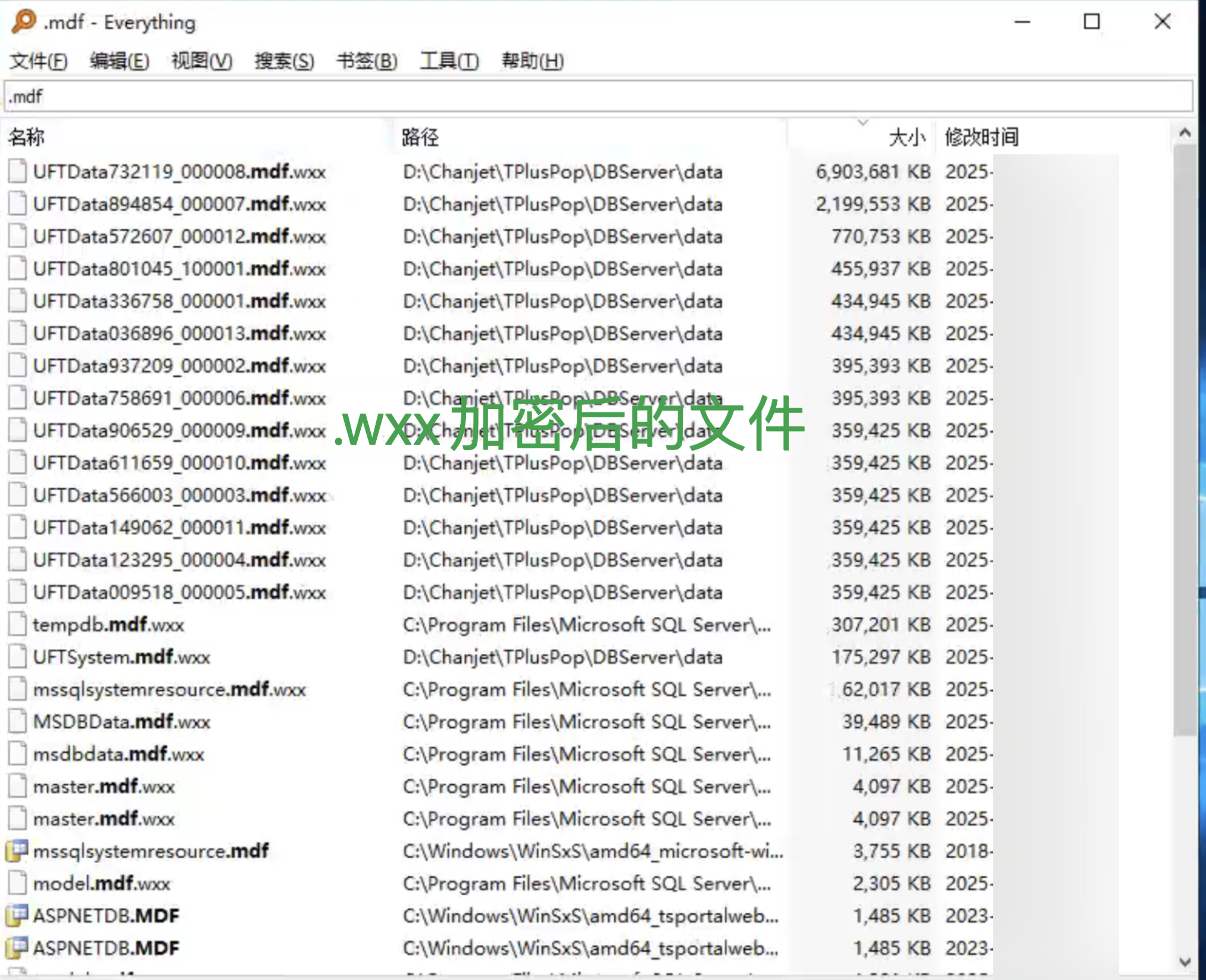Click path C:\Windows\WinSxS\amd64_microsoft-wi...
This screenshot has width=1206, height=980.
[593, 851]
